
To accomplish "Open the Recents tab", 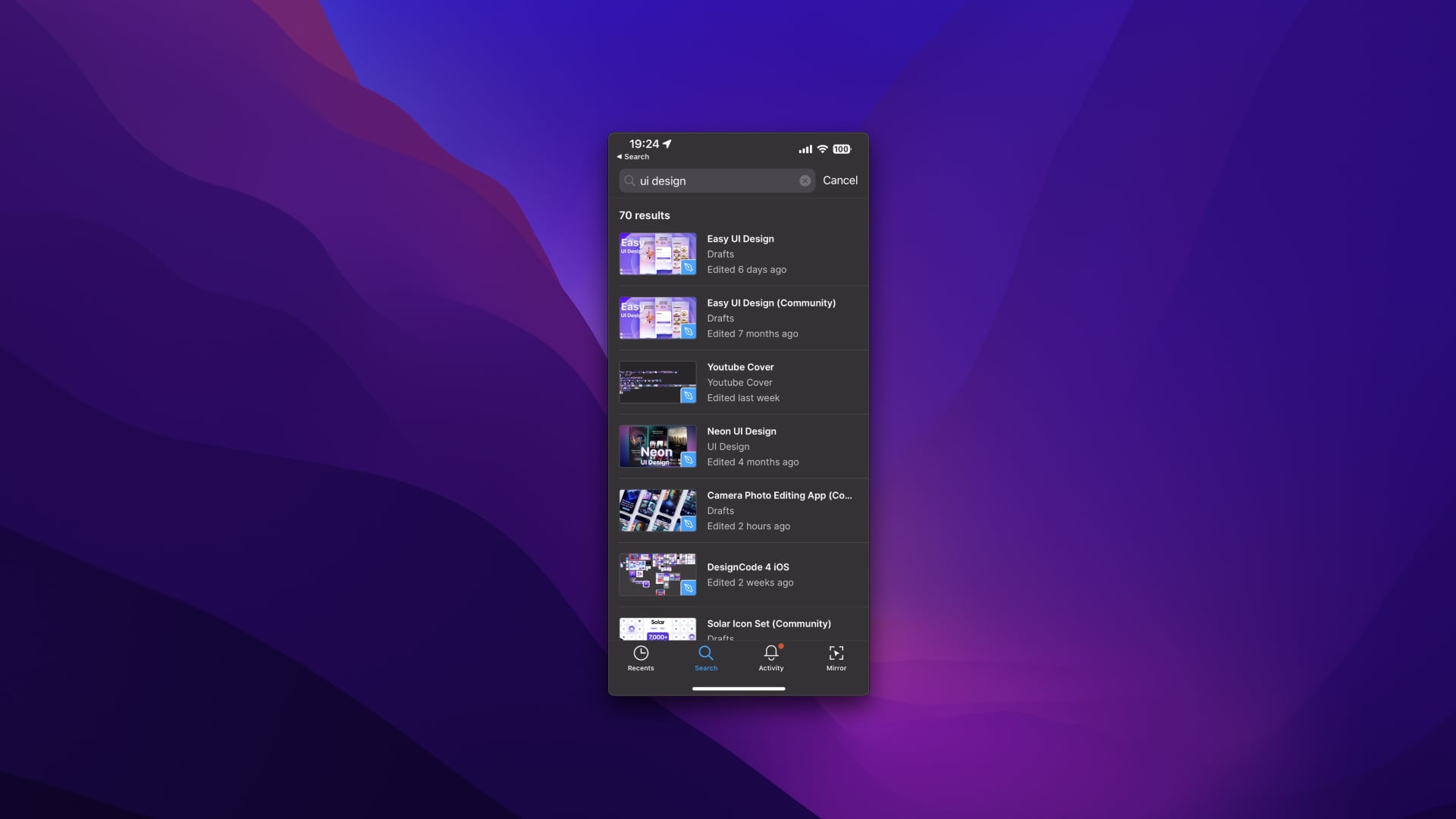I will (x=640, y=657).
